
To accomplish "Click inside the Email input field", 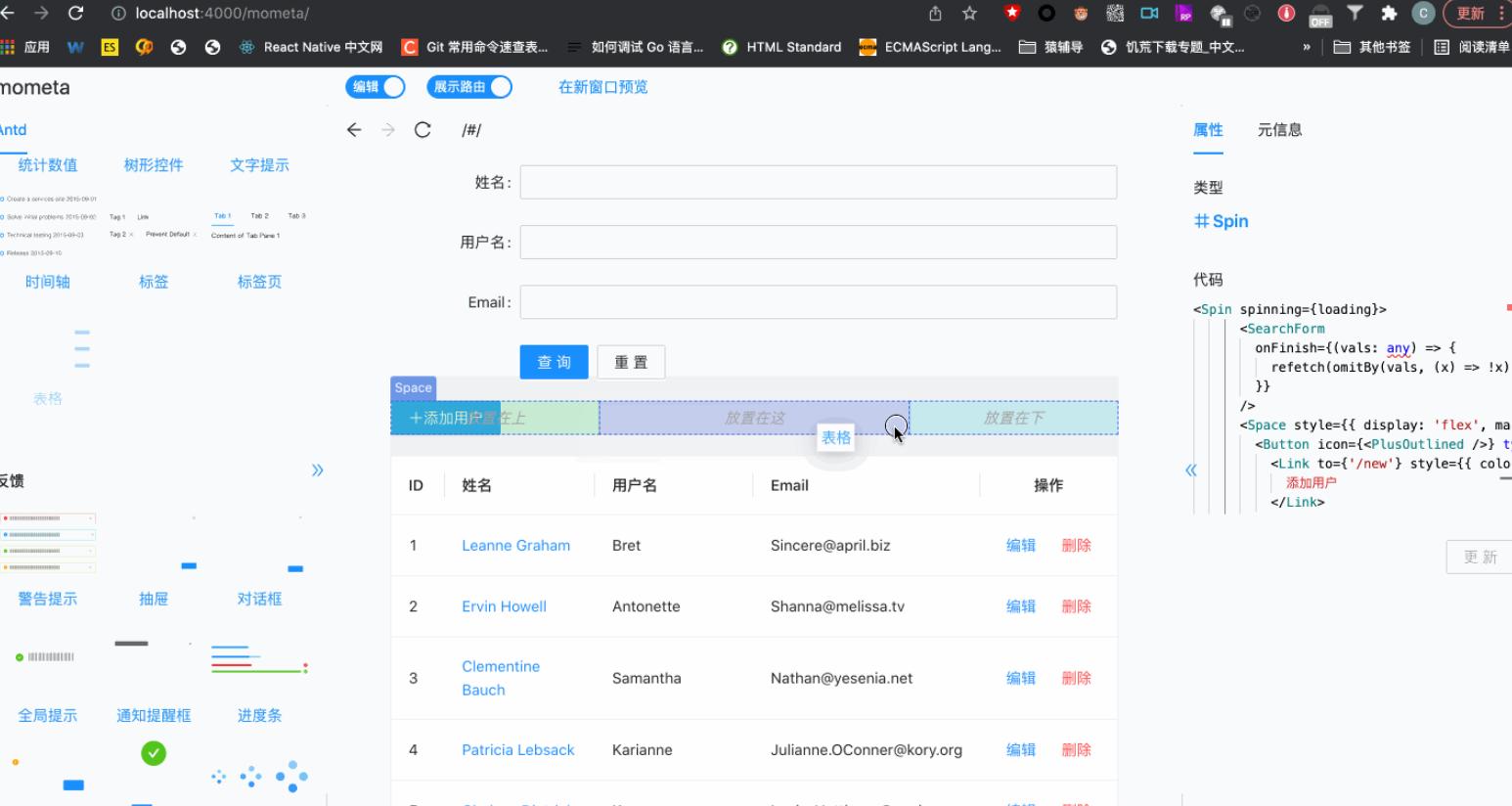I will (x=818, y=301).
